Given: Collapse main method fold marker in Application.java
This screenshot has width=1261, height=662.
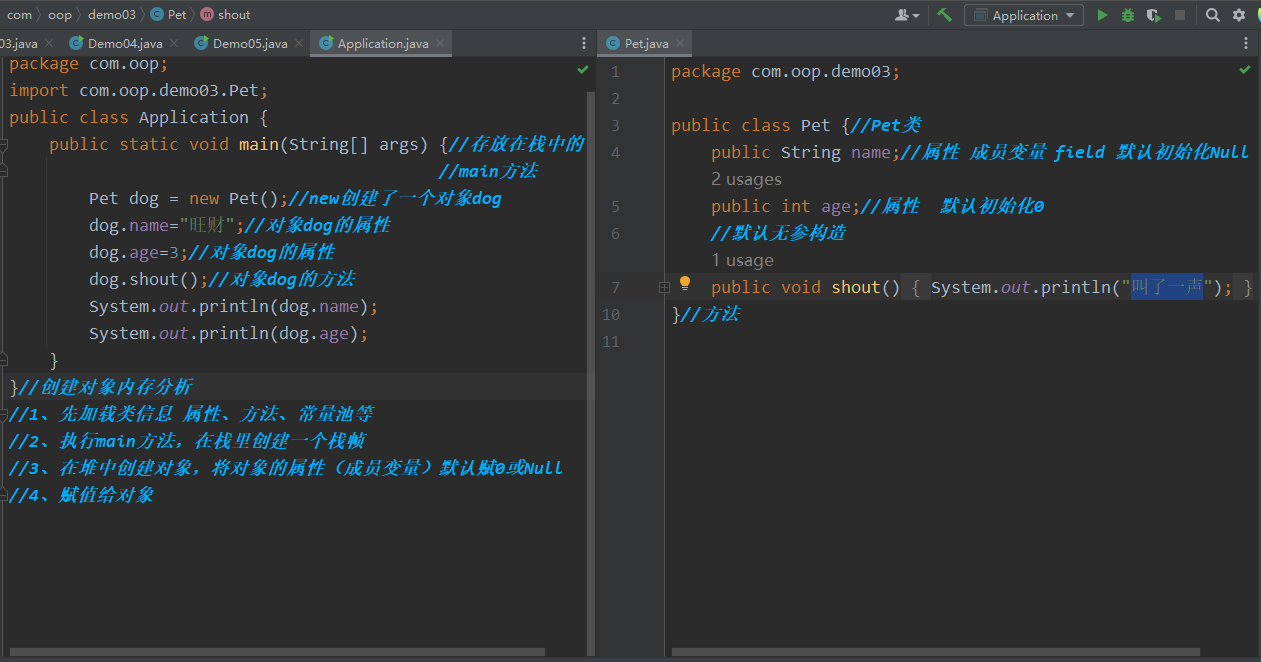Looking at the screenshot, I should [x=3, y=145].
